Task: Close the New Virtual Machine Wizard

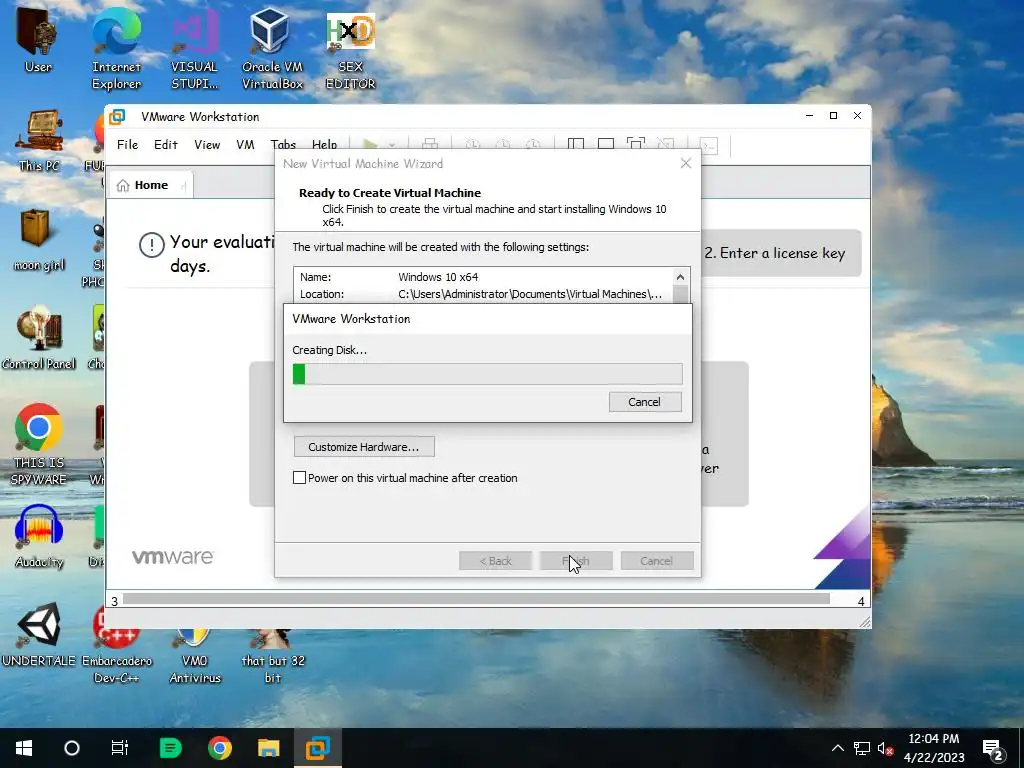Action: tap(686, 163)
